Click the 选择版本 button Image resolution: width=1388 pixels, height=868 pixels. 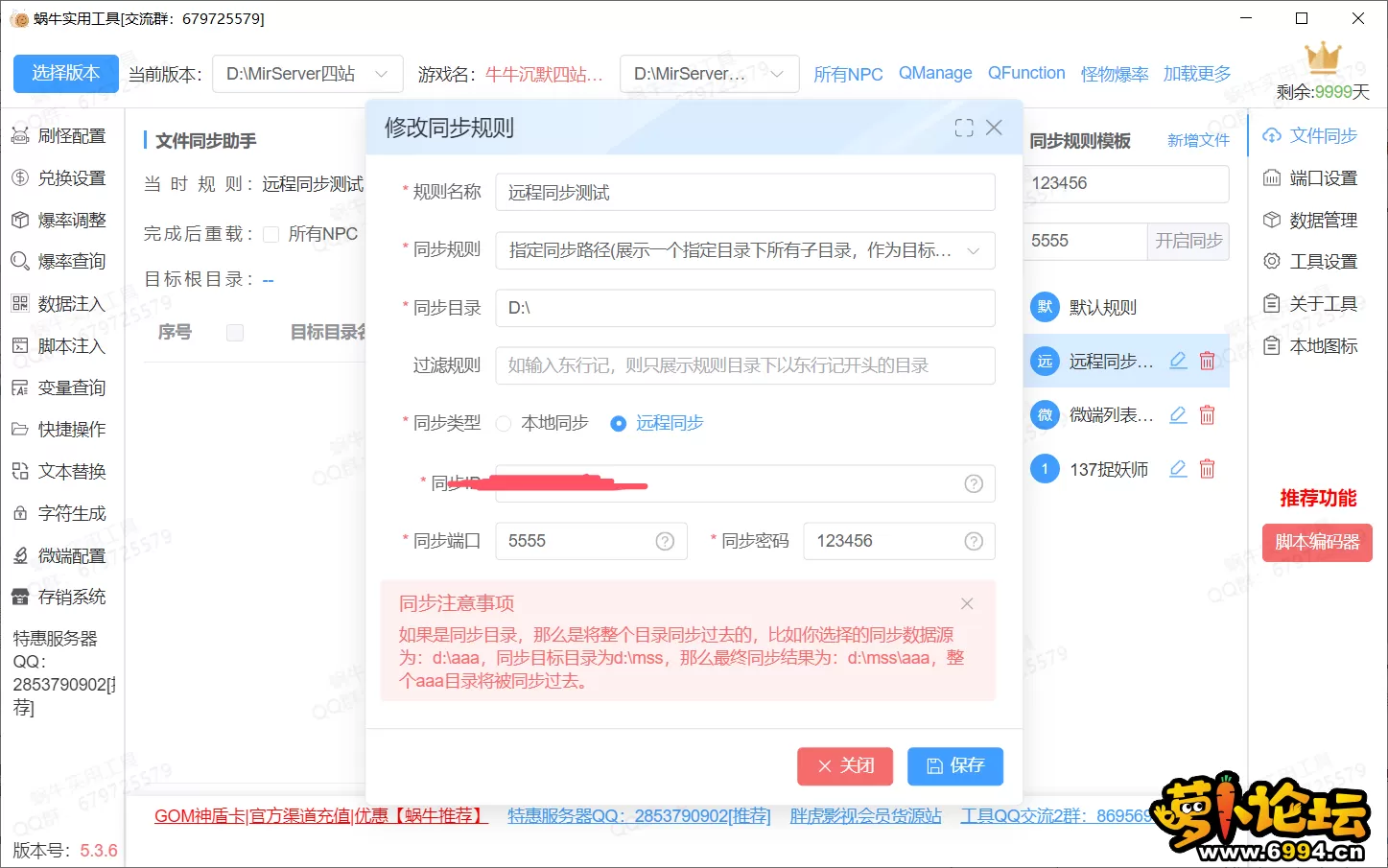tap(66, 74)
